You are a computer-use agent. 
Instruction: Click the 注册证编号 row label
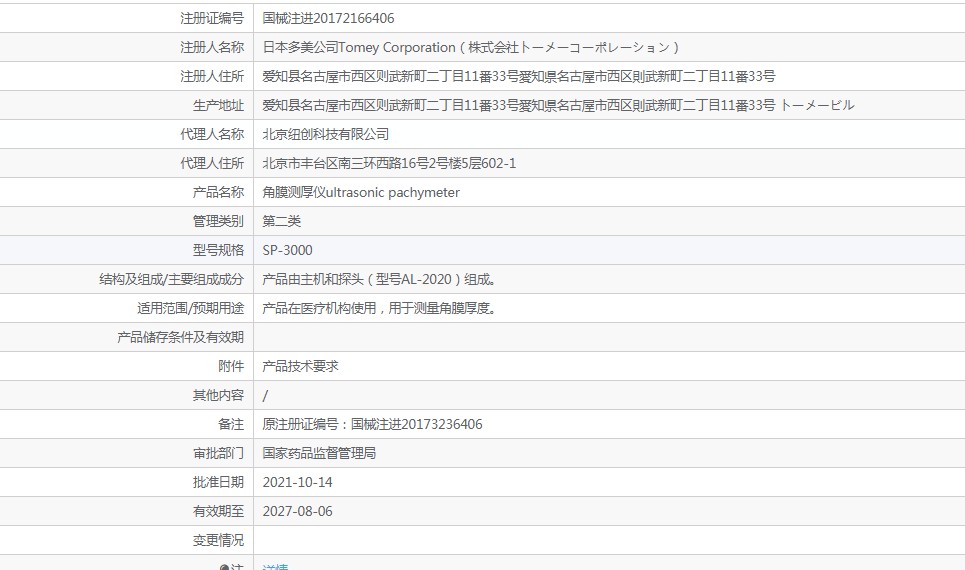click(212, 18)
